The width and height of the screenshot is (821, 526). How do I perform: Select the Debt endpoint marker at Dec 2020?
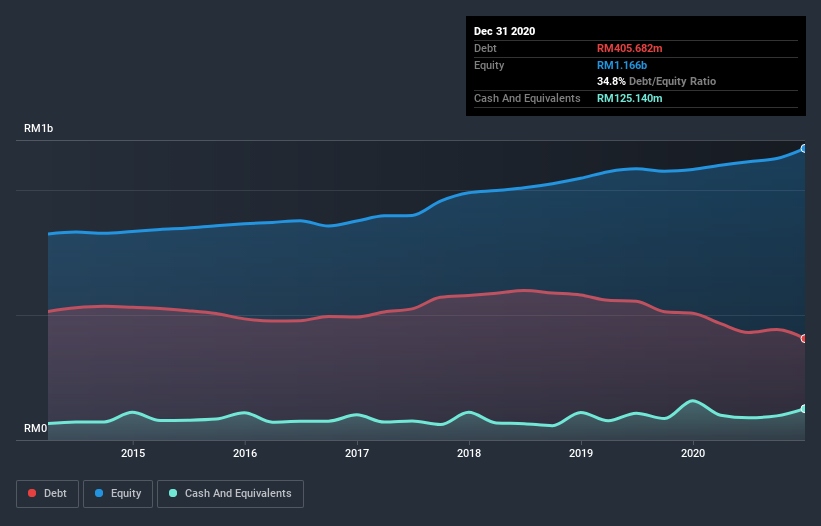click(x=804, y=339)
